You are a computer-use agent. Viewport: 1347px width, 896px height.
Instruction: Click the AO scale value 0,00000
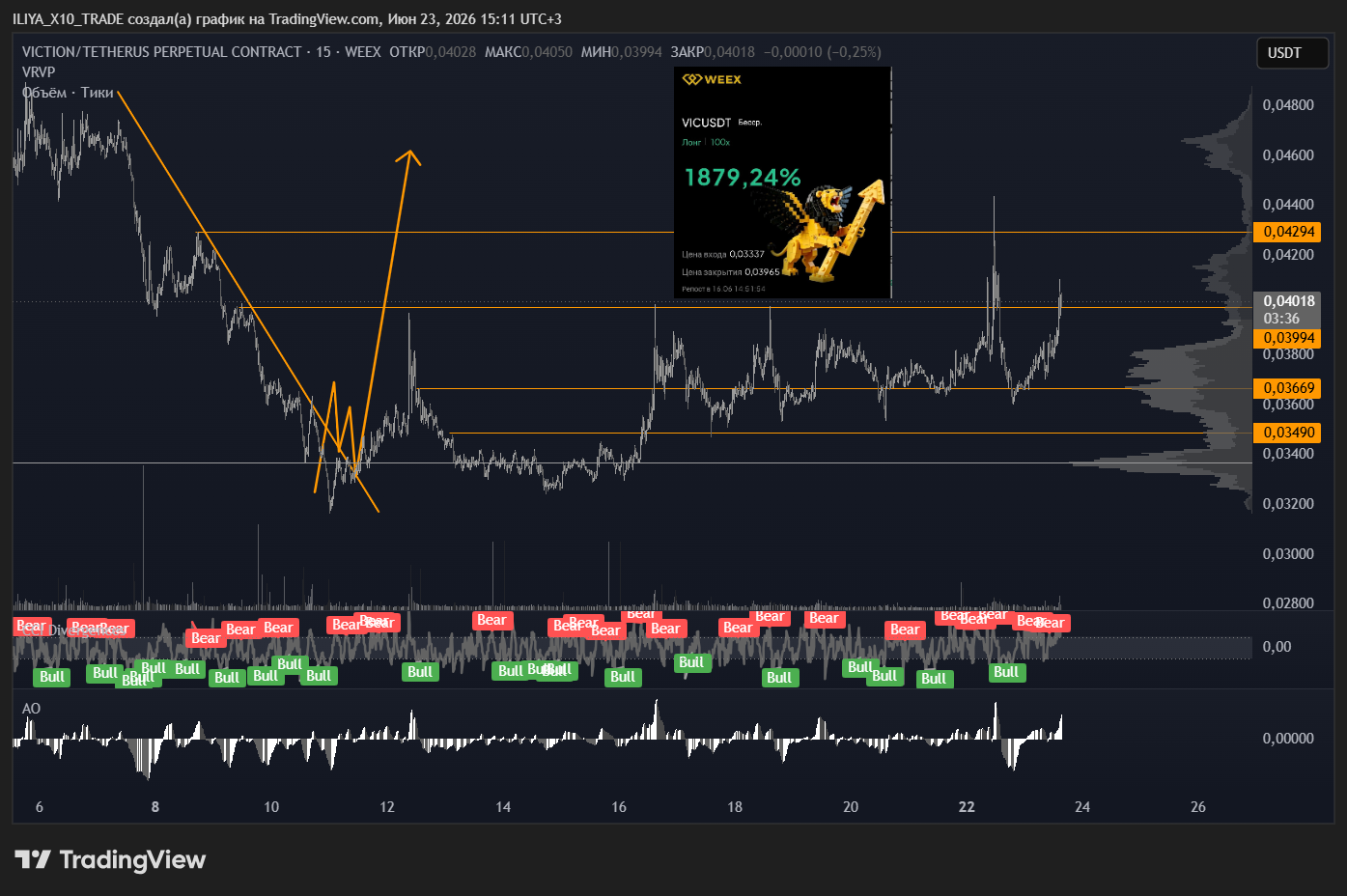coord(1288,739)
